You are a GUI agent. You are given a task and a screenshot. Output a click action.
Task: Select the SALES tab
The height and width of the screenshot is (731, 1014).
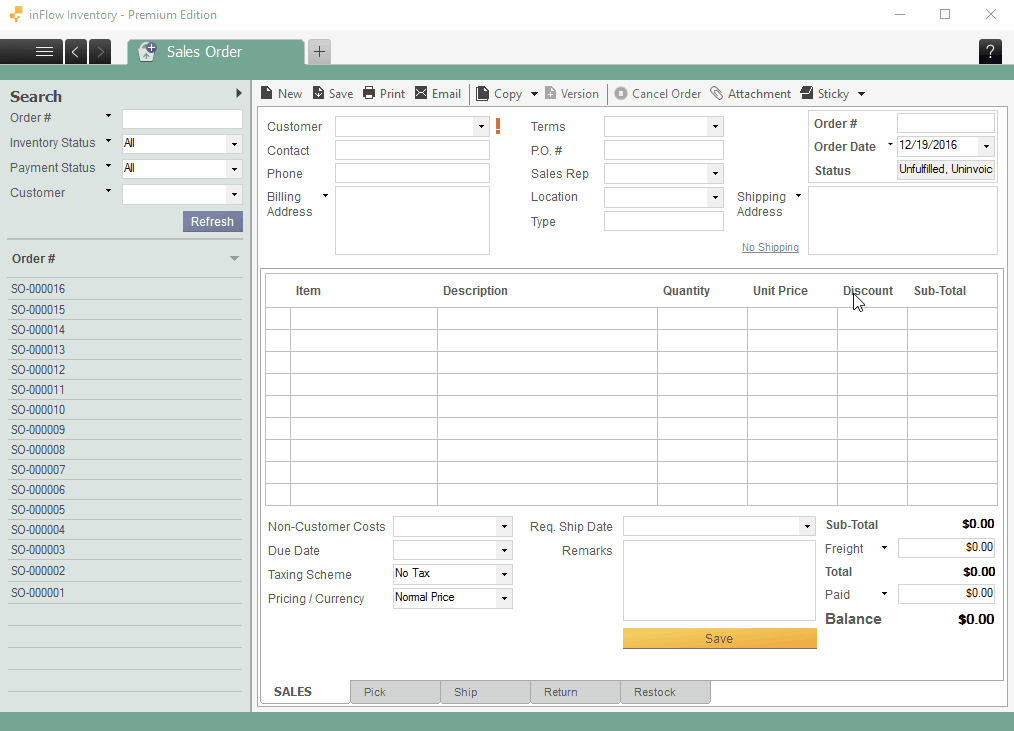pos(305,692)
